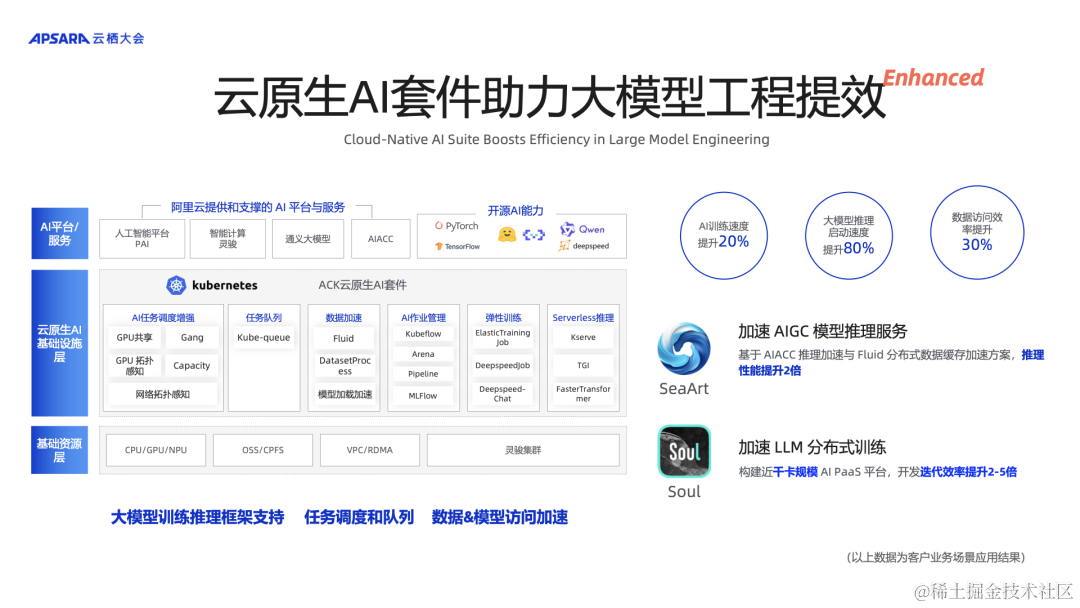This screenshot has width=1080, height=608.
Task: Click the 迭代效率提升2-5倍 highlighted text
Action: (968, 472)
